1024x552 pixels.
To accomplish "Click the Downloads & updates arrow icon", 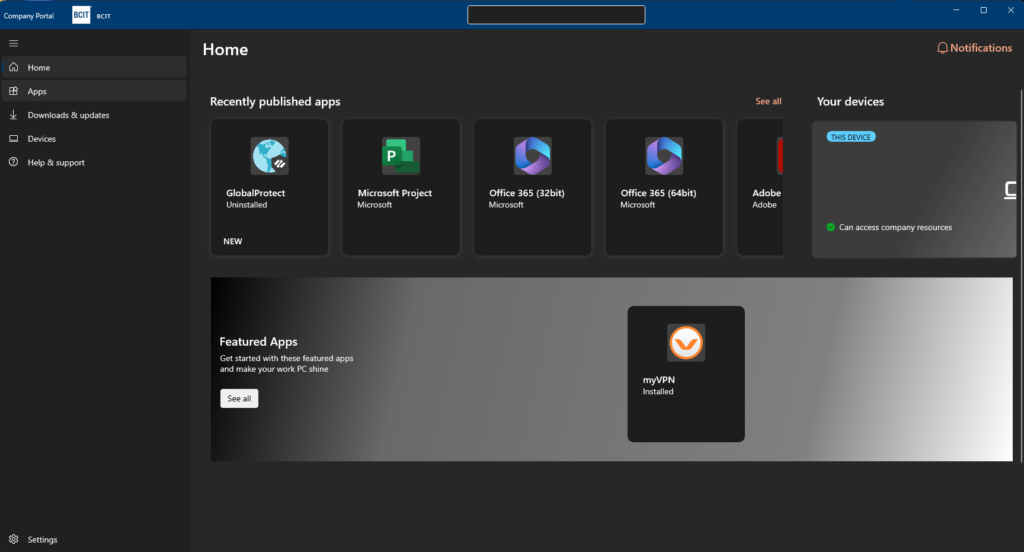I will [x=14, y=115].
